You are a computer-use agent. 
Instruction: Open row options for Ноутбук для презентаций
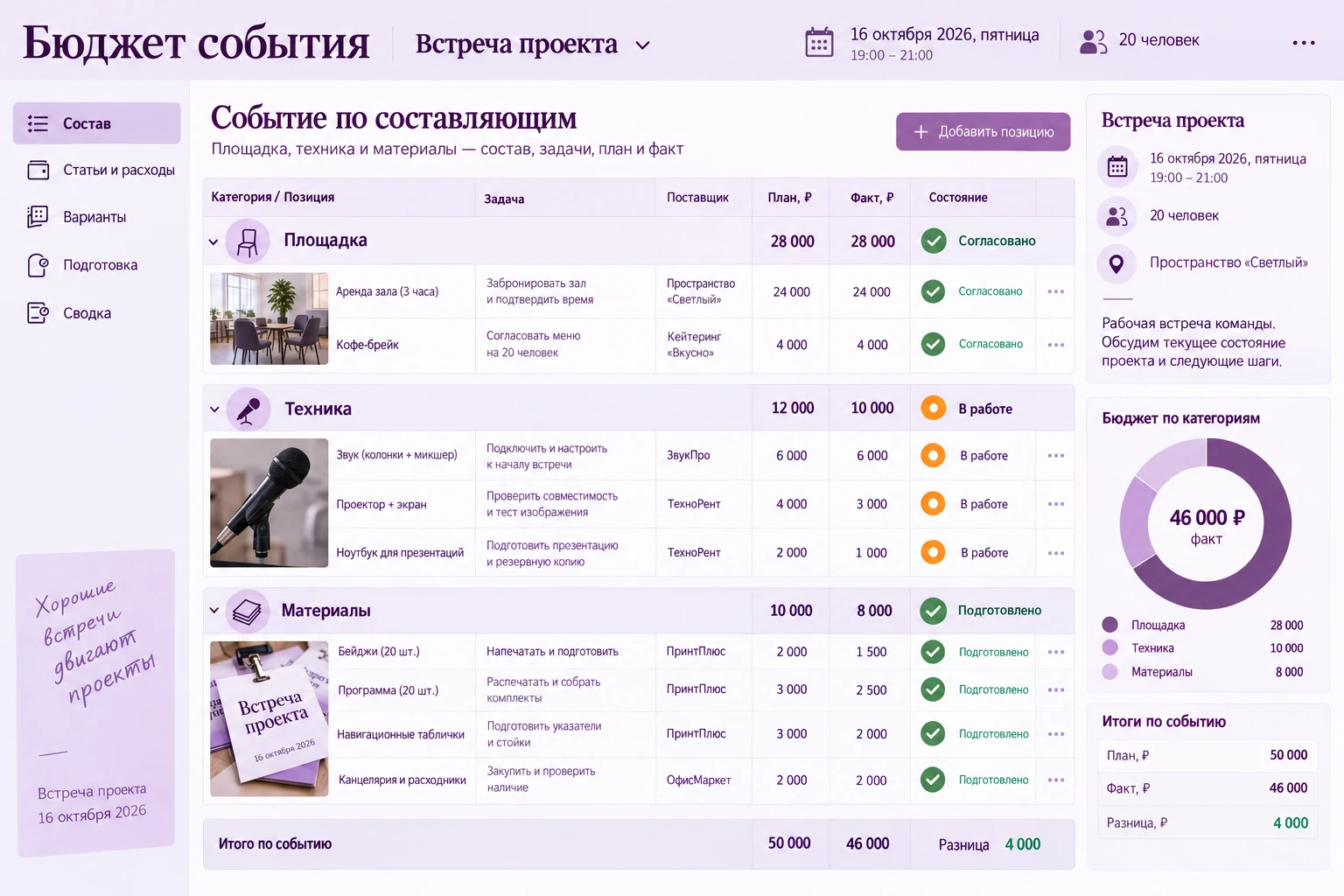tap(1056, 553)
